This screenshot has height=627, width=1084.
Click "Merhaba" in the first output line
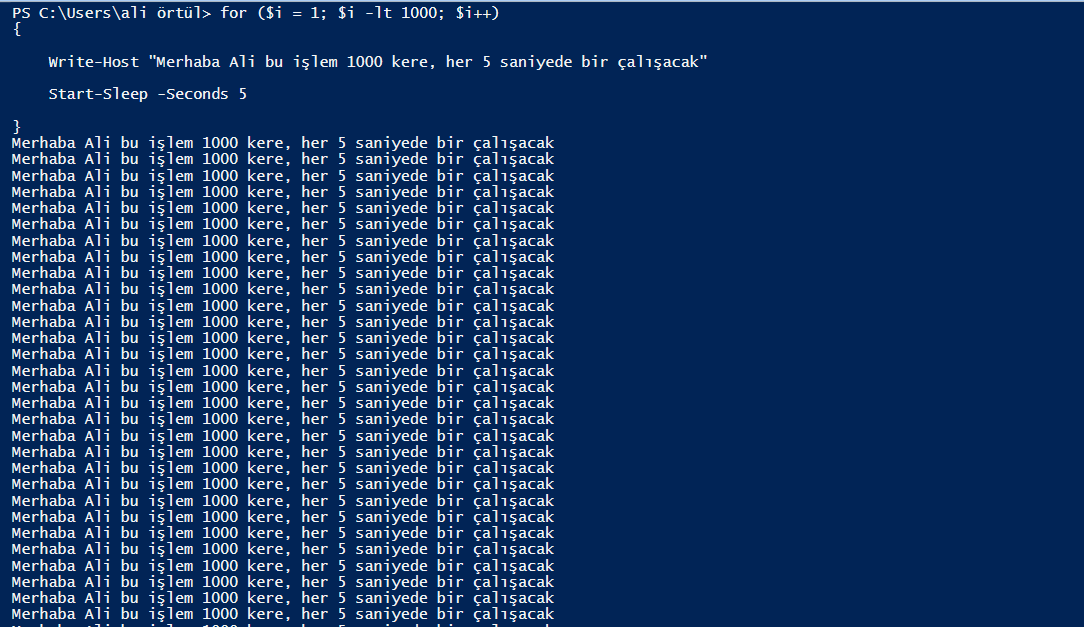(43, 143)
